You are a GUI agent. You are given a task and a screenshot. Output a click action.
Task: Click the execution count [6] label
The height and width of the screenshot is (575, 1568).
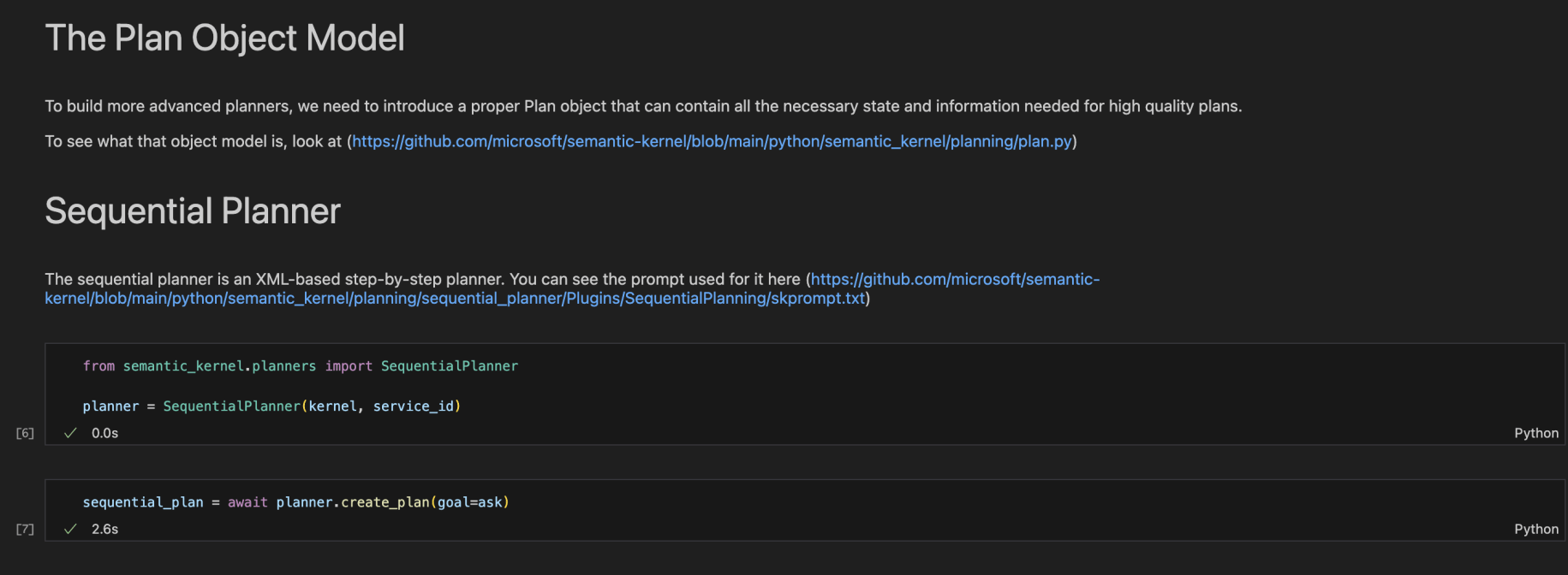point(25,433)
